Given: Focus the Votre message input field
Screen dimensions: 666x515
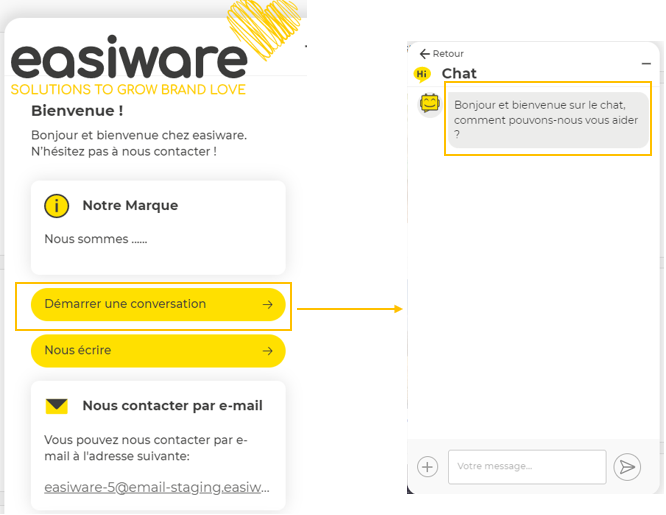Looking at the screenshot, I should (526, 467).
